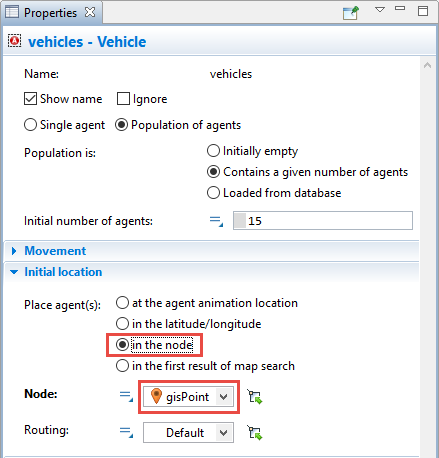This screenshot has height=458, width=439.
Task: Click the Vehicle agent icon in the header
Action: point(15,41)
